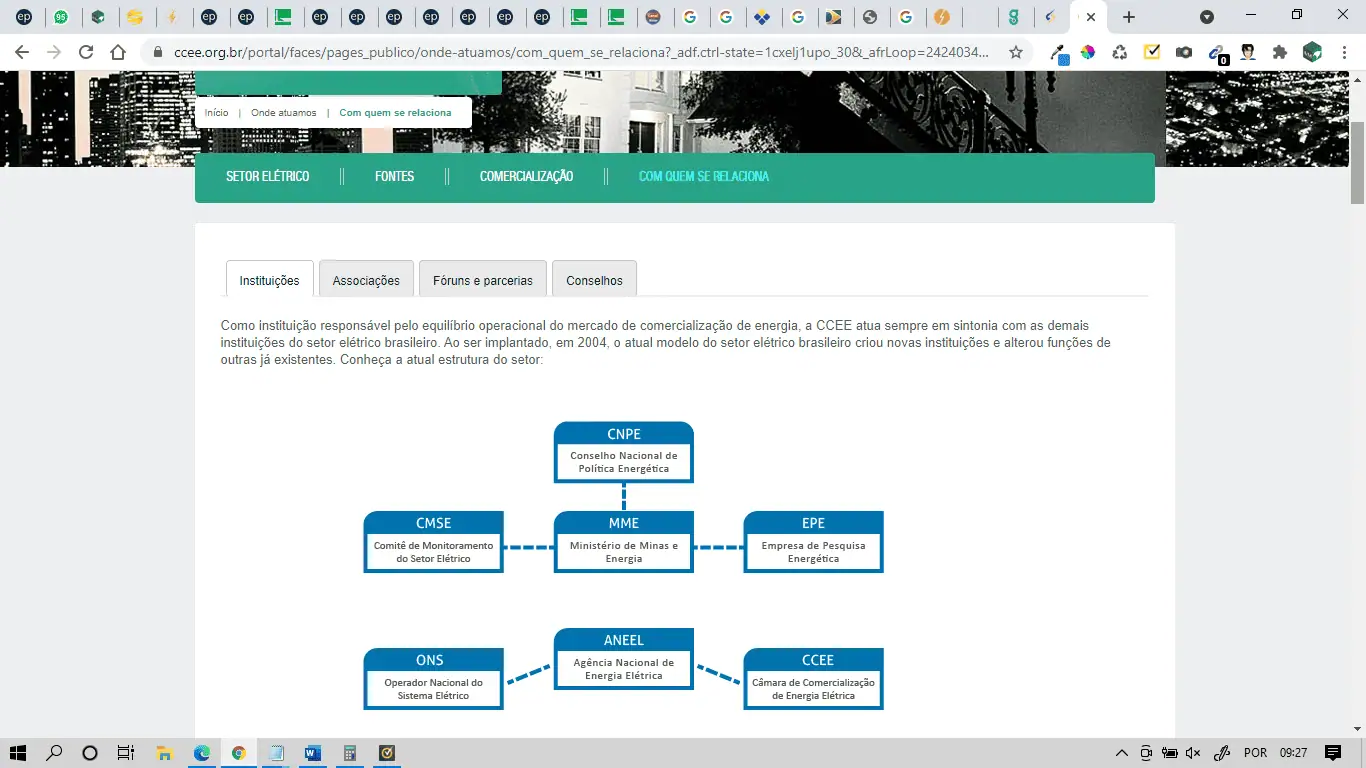Click the muted volume tray icon
Screen dimensions: 1366x768
1193,753
